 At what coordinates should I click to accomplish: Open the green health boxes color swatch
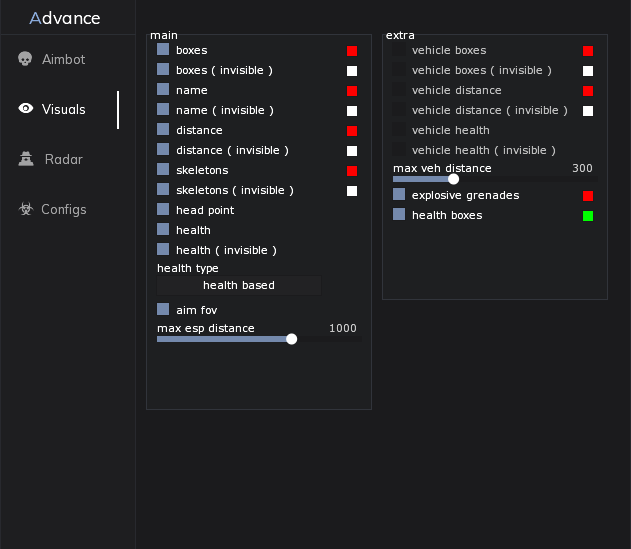[588, 216]
